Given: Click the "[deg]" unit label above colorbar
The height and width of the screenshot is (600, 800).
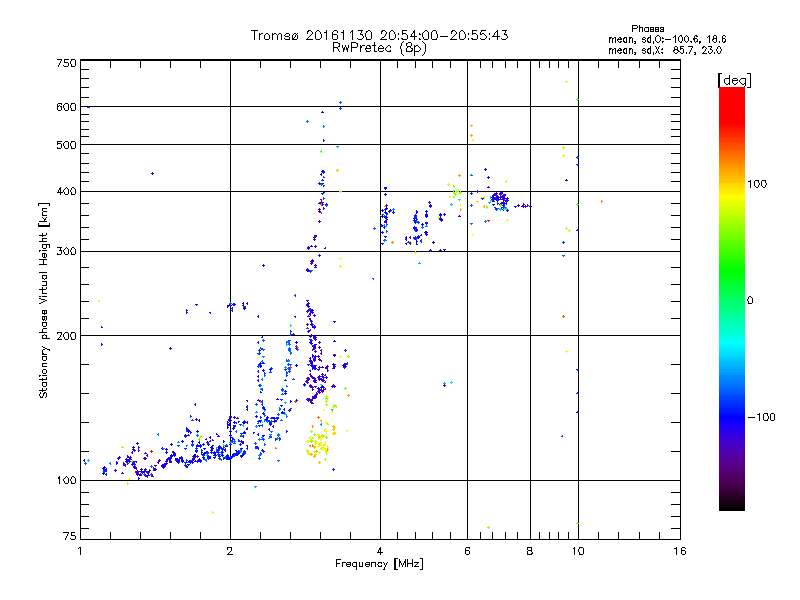Looking at the screenshot, I should 734,80.
